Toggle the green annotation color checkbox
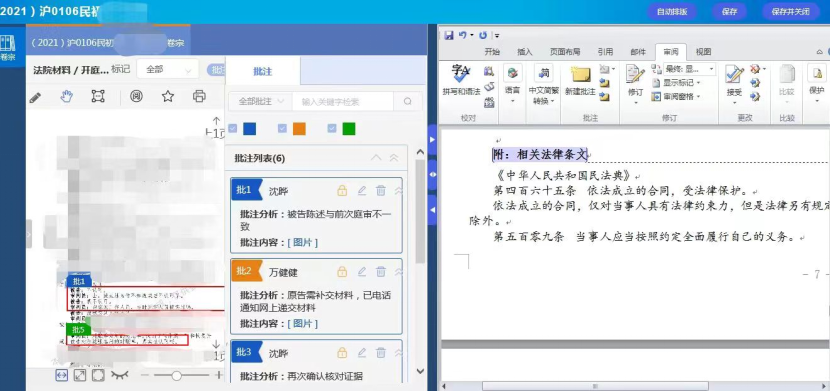This screenshot has height=391, width=830. click(332, 128)
